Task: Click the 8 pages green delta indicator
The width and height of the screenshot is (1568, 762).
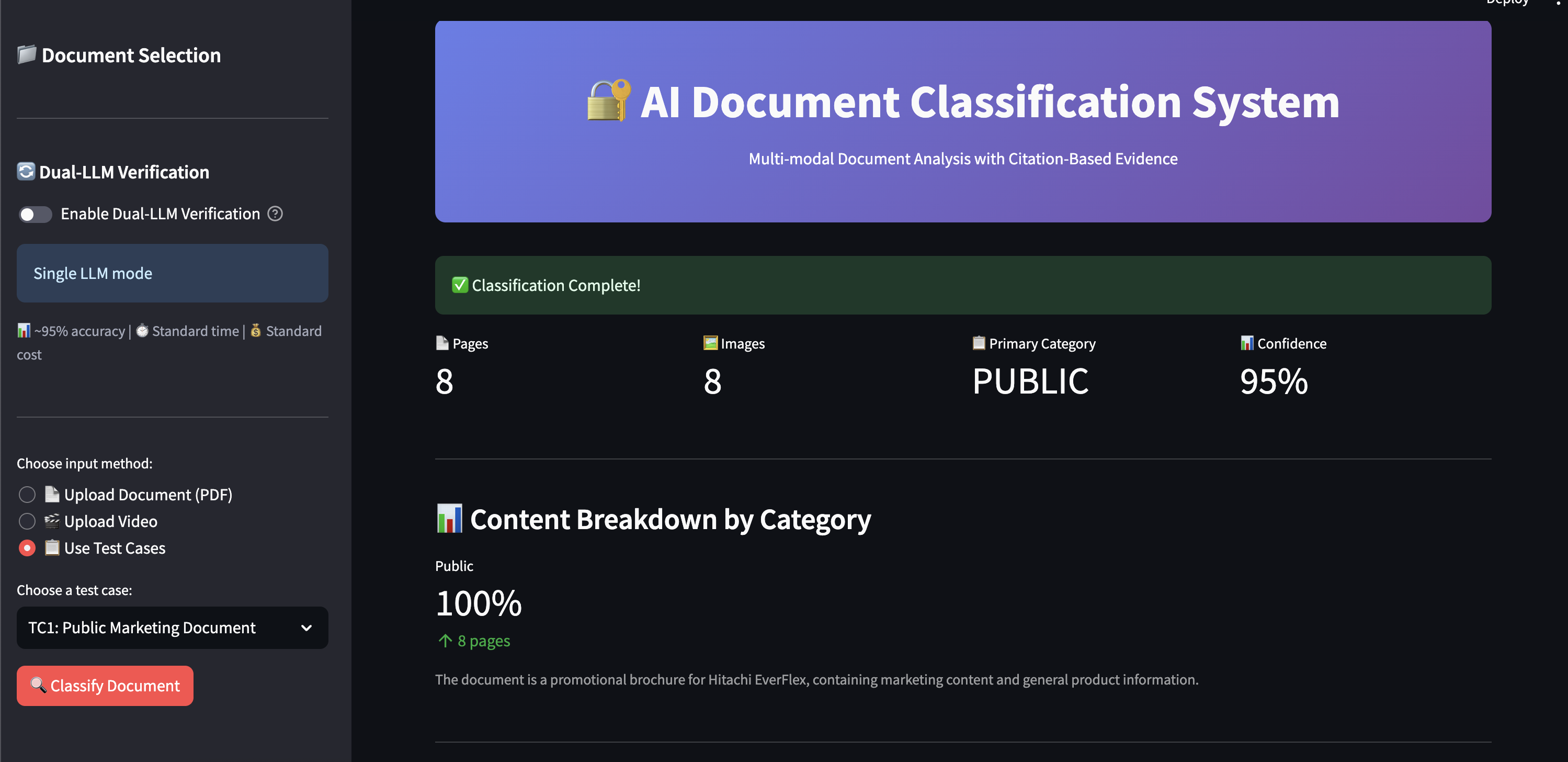Action: click(474, 642)
